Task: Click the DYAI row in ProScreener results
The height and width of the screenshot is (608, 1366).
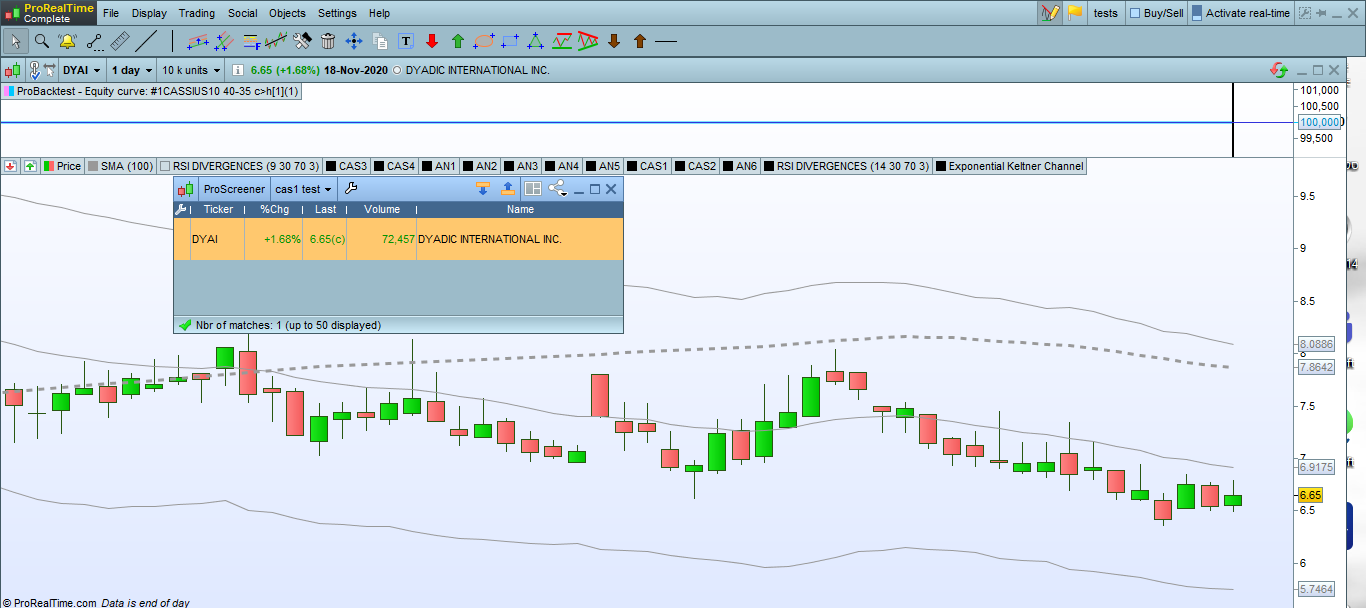Action: tap(398, 239)
